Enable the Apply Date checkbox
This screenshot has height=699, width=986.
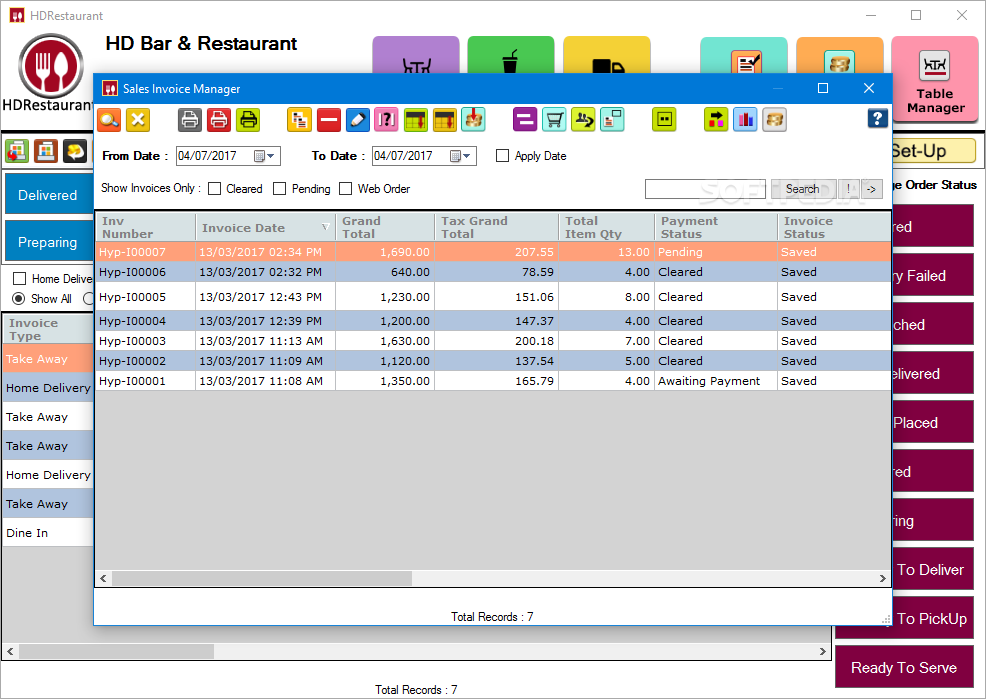[x=502, y=155]
